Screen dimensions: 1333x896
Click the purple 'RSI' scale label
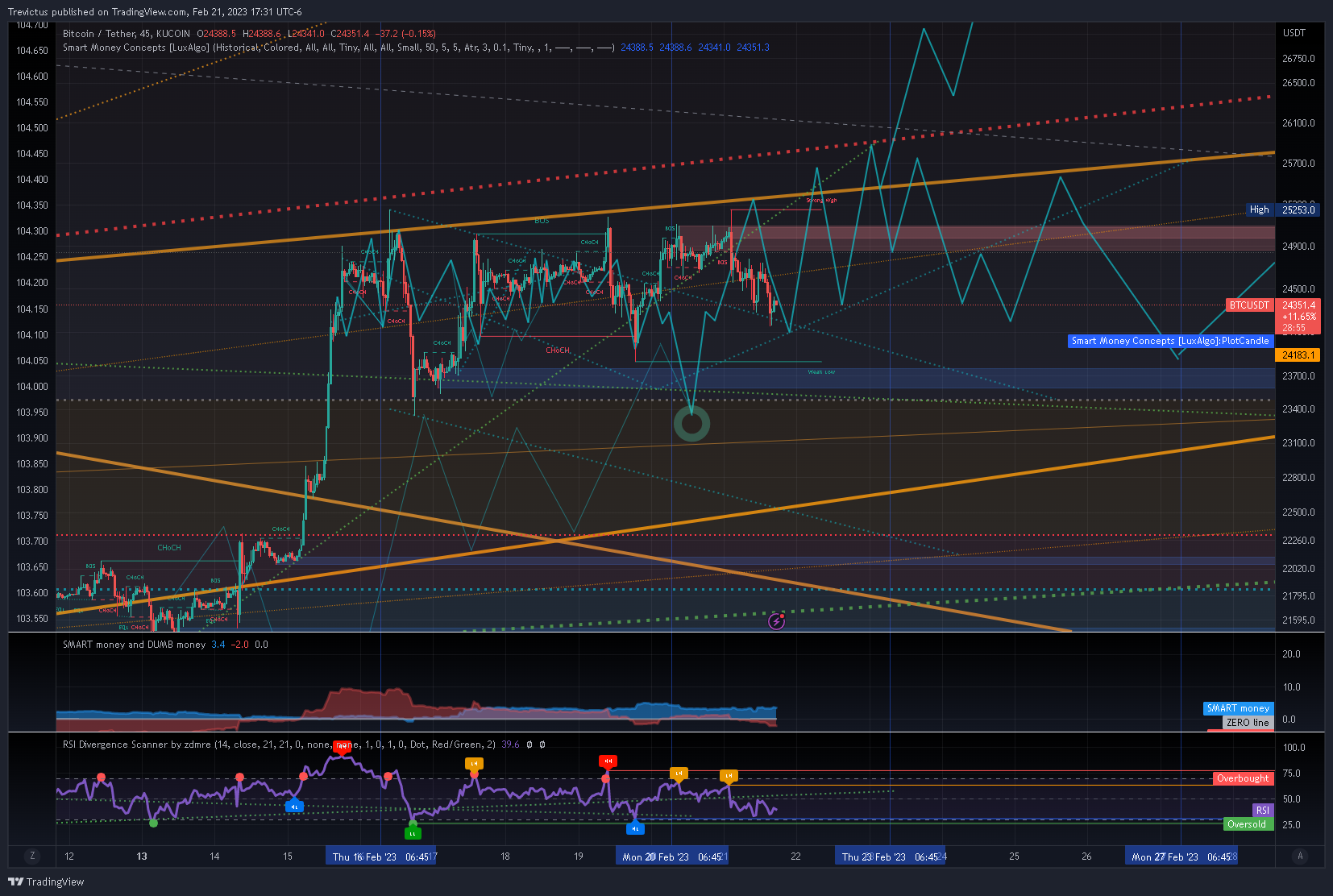(1263, 811)
